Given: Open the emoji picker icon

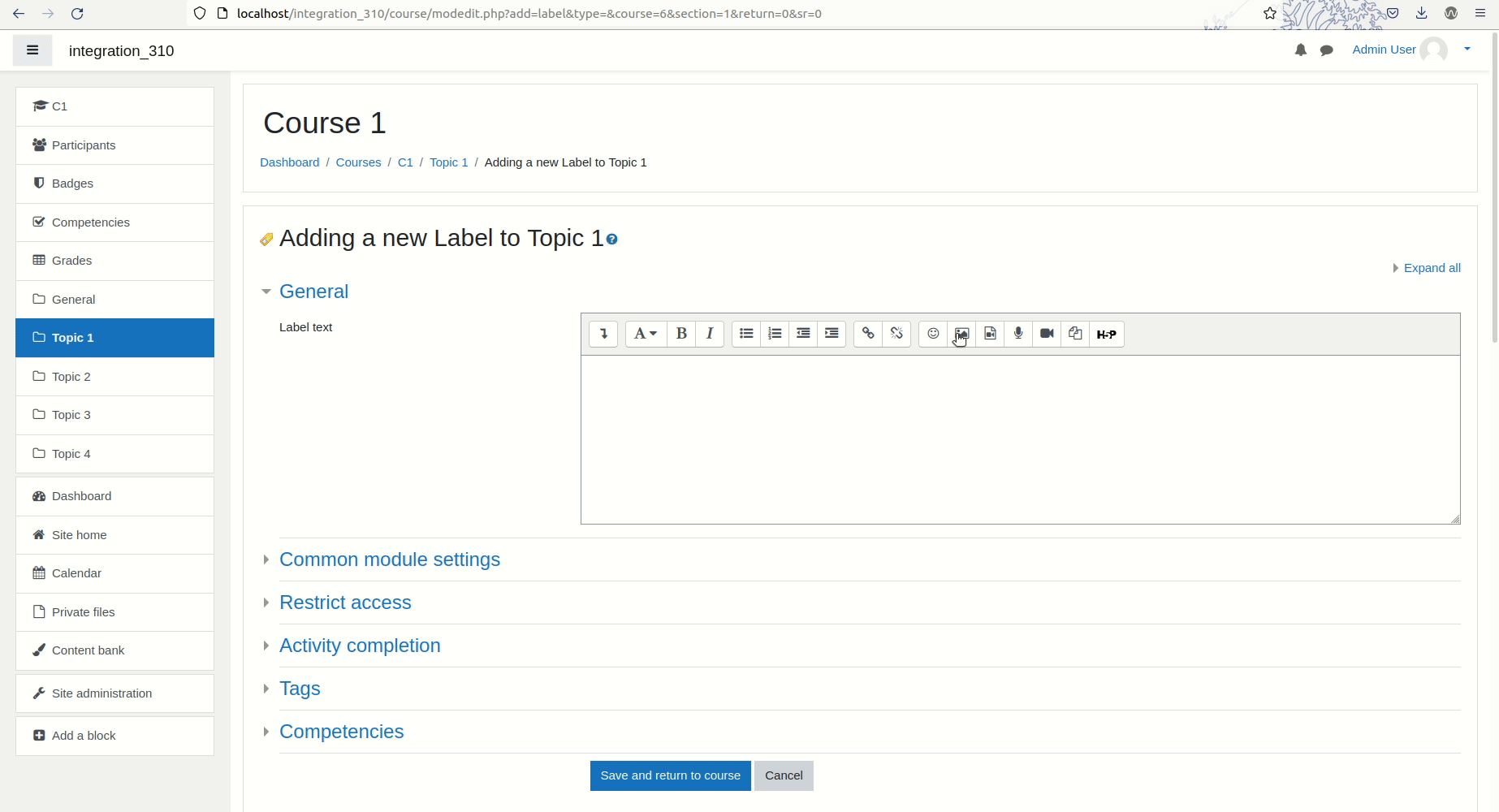Looking at the screenshot, I should point(933,334).
